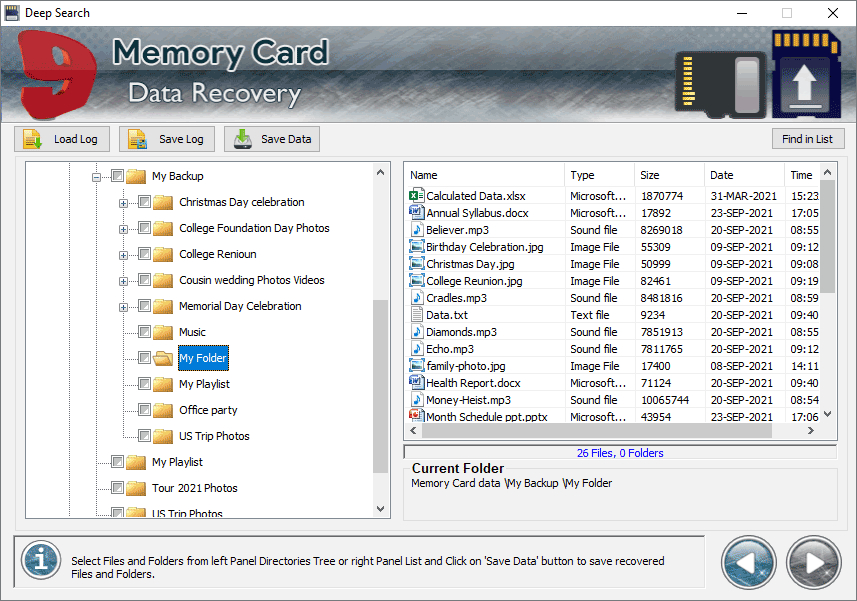Sort the file list by Size column
This screenshot has height=601, width=857.
click(670, 175)
